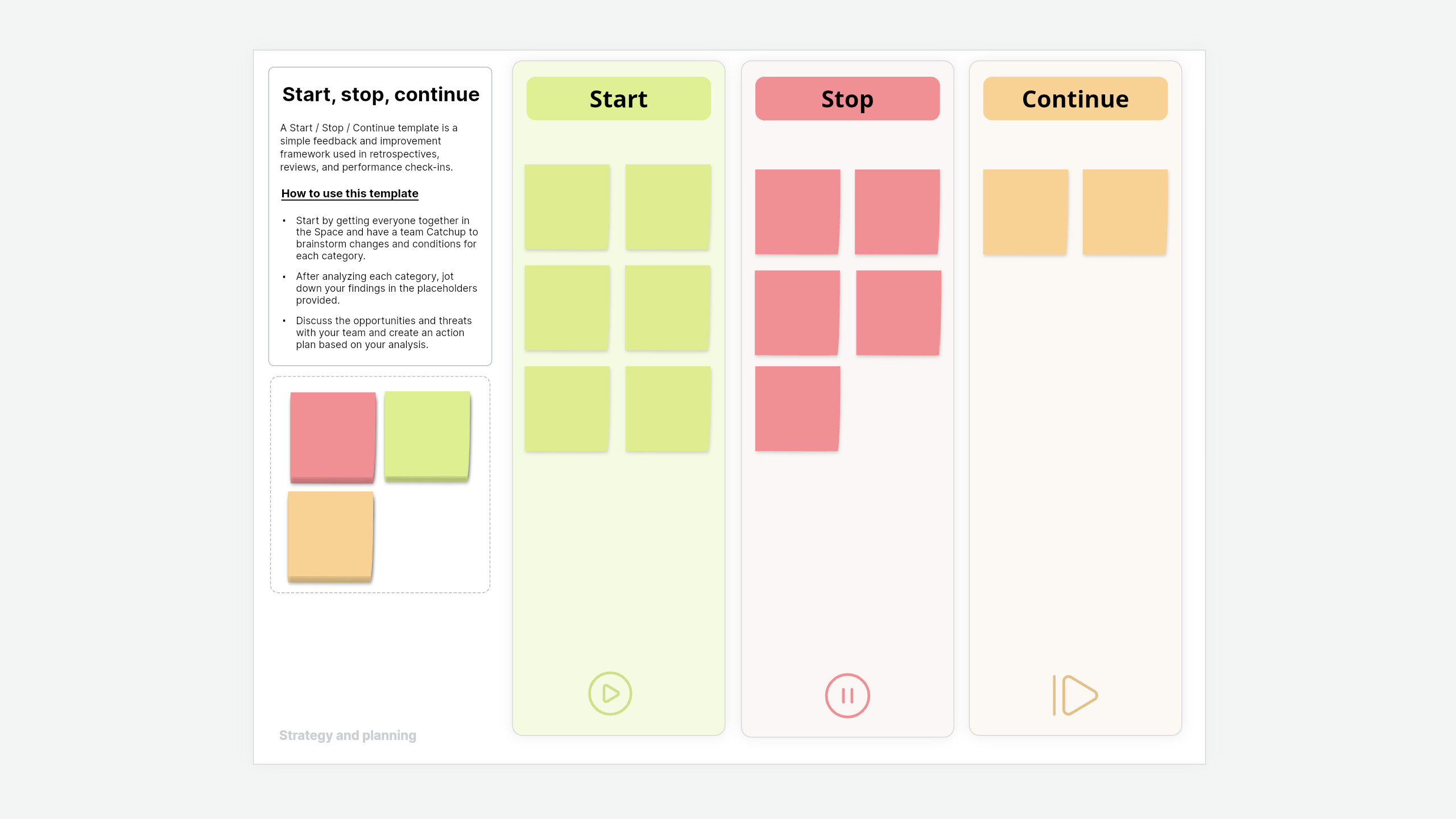Viewport: 1456px width, 819px height.
Task: Select the orange sticky note stack
Action: click(330, 536)
